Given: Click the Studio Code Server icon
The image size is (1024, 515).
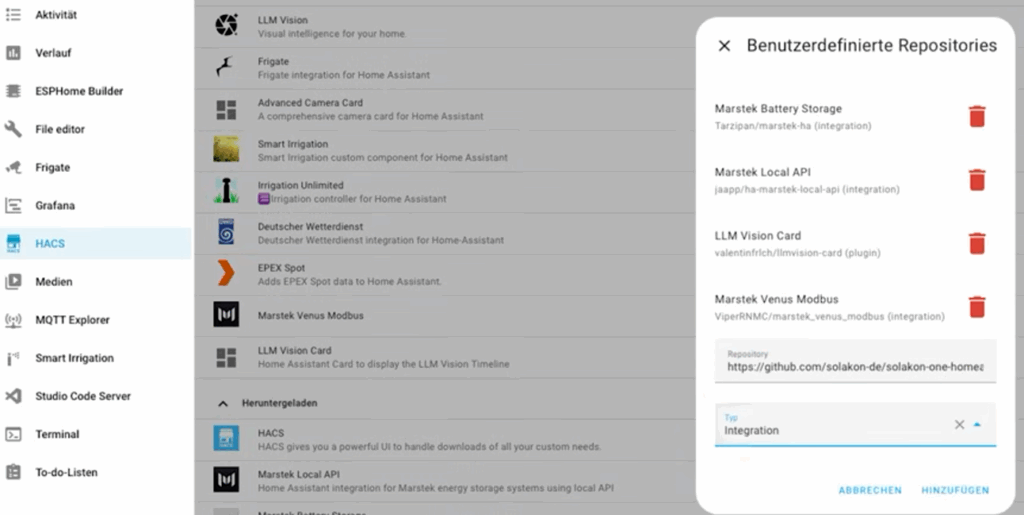Looking at the screenshot, I should (14, 396).
